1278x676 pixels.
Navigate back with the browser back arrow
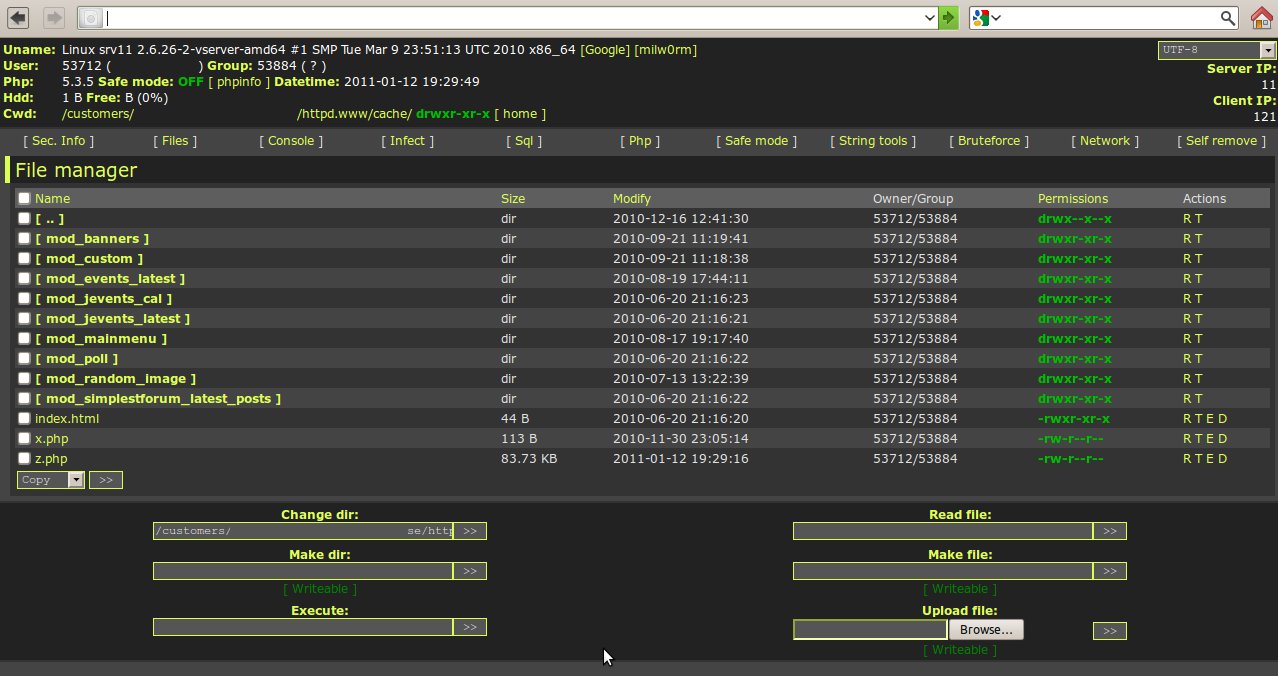(17, 17)
